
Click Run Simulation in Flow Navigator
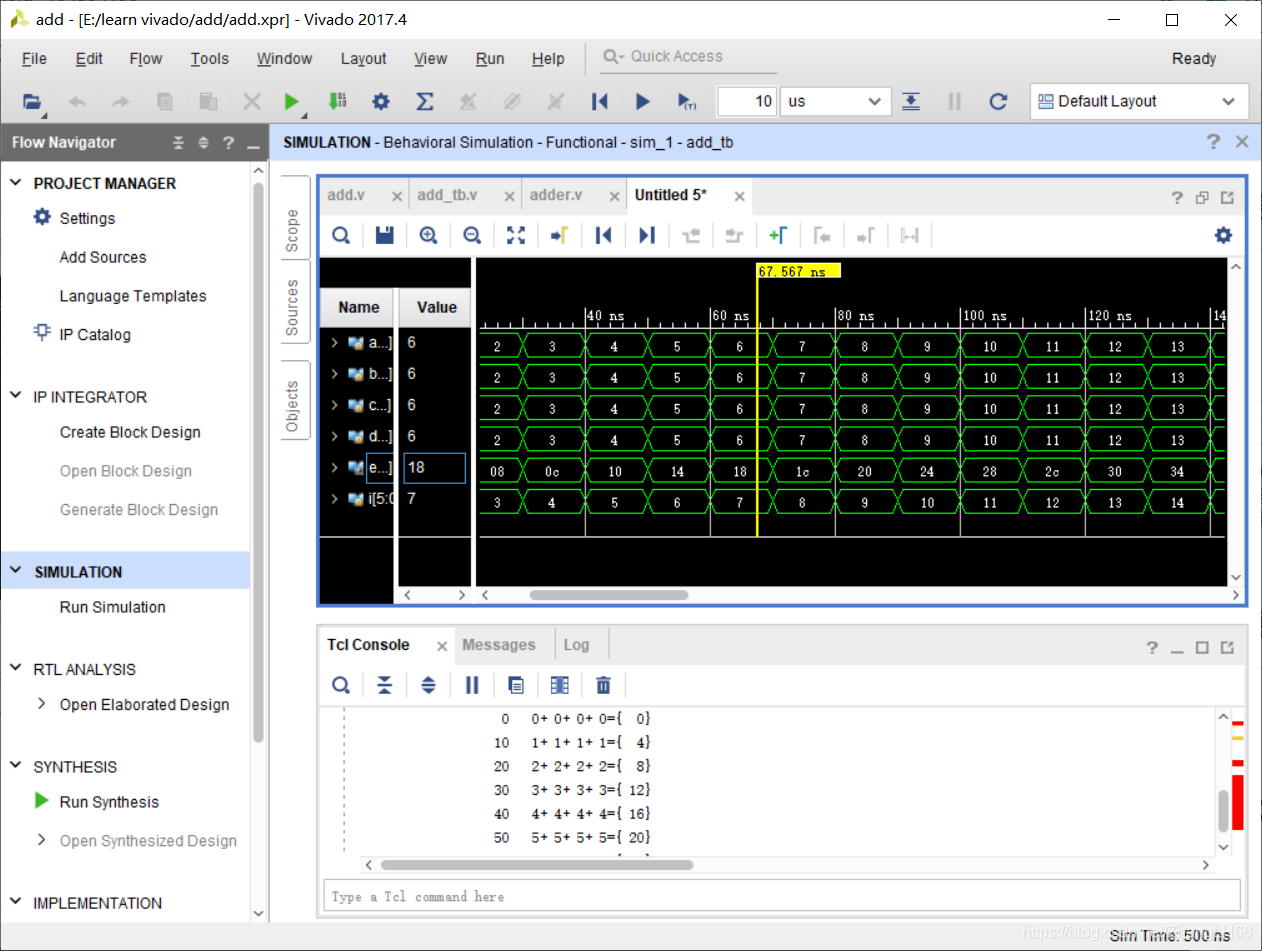[112, 607]
